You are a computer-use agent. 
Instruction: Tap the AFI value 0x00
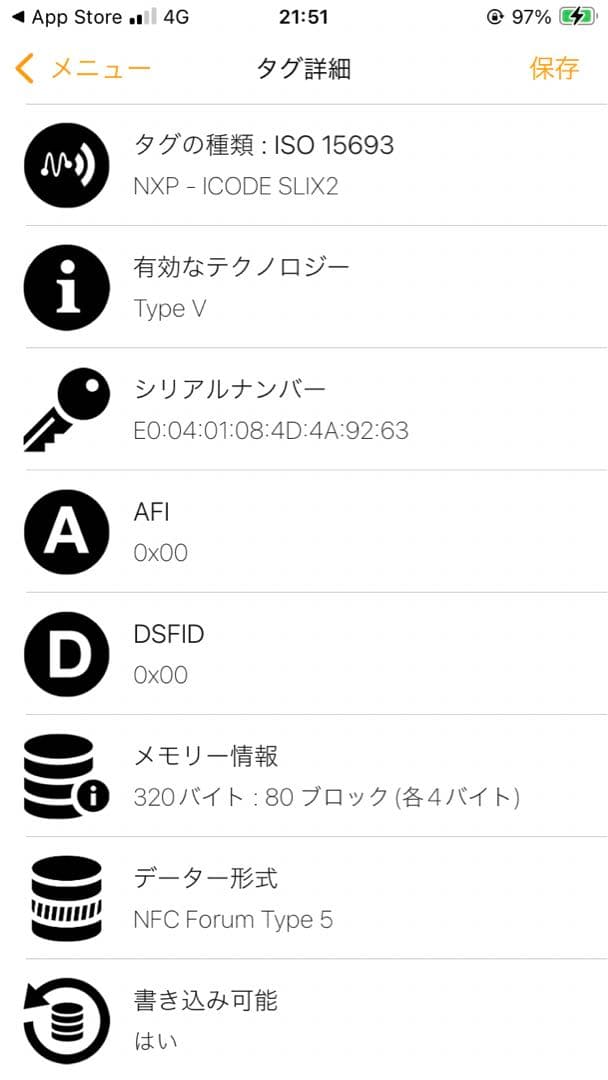coord(160,553)
